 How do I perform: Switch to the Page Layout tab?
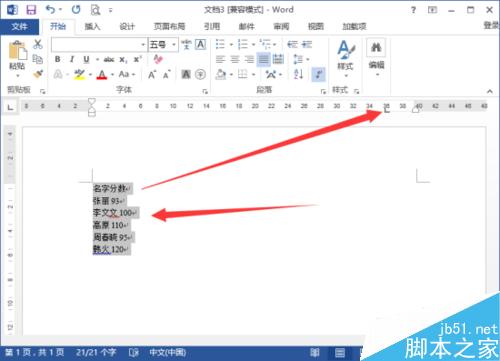tap(169, 26)
